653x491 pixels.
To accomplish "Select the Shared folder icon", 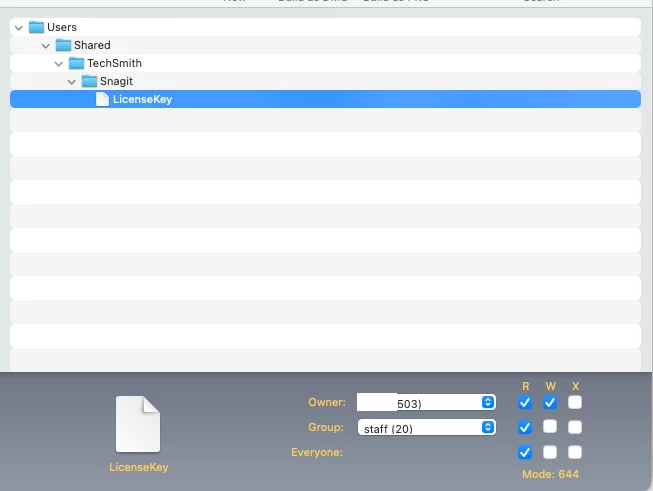I will click(63, 45).
